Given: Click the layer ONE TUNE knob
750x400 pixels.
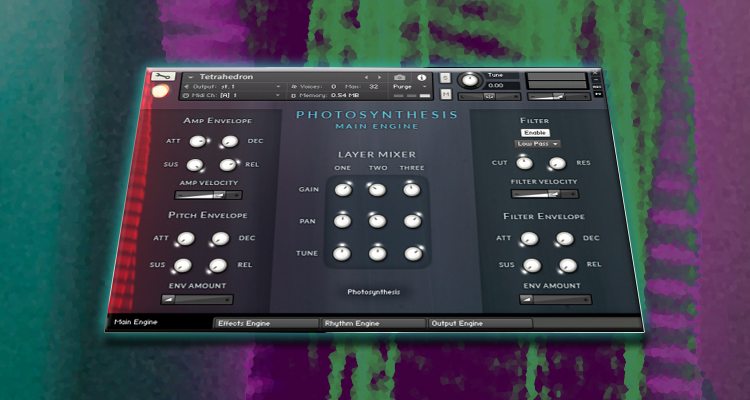Looking at the screenshot, I should point(342,254).
